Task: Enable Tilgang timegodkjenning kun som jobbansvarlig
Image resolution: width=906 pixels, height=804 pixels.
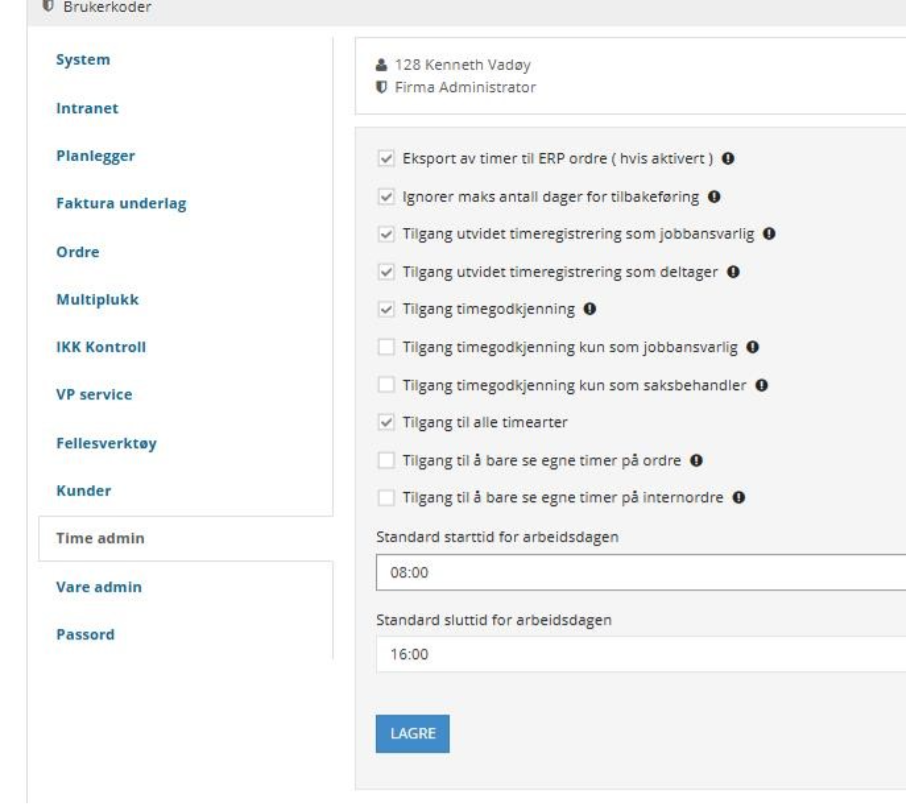Action: tap(386, 347)
